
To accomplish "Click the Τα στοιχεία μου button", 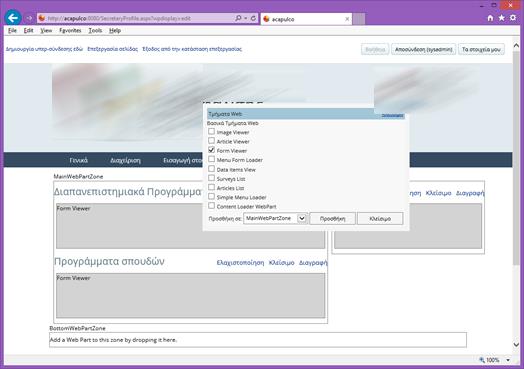I will pyautogui.click(x=481, y=49).
